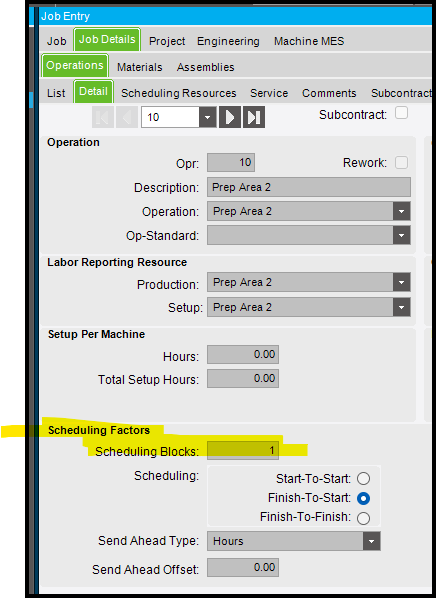Viewport: 436px width, 598px height.
Task: Switch to the Engineering tab
Action: (x=228, y=41)
